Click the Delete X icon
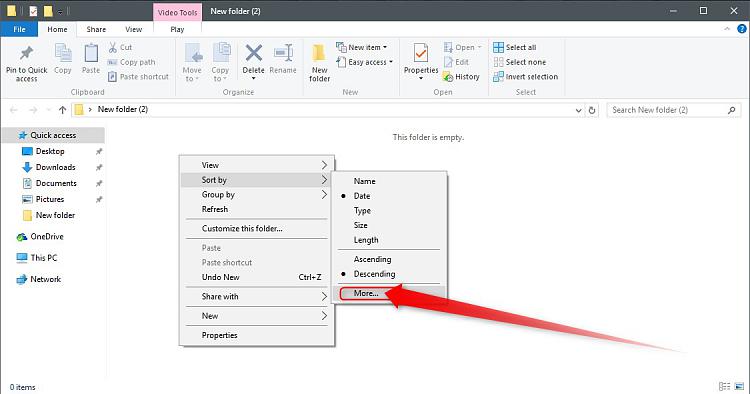 (254, 53)
